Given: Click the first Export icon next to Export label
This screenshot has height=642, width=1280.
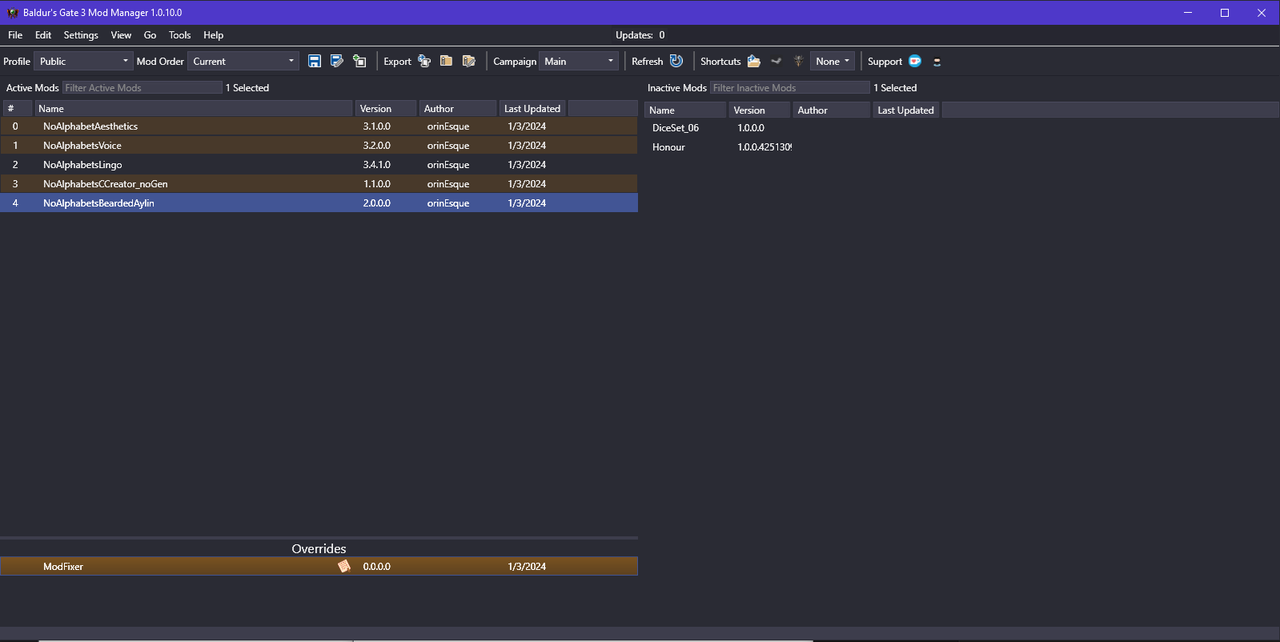Looking at the screenshot, I should point(424,61).
